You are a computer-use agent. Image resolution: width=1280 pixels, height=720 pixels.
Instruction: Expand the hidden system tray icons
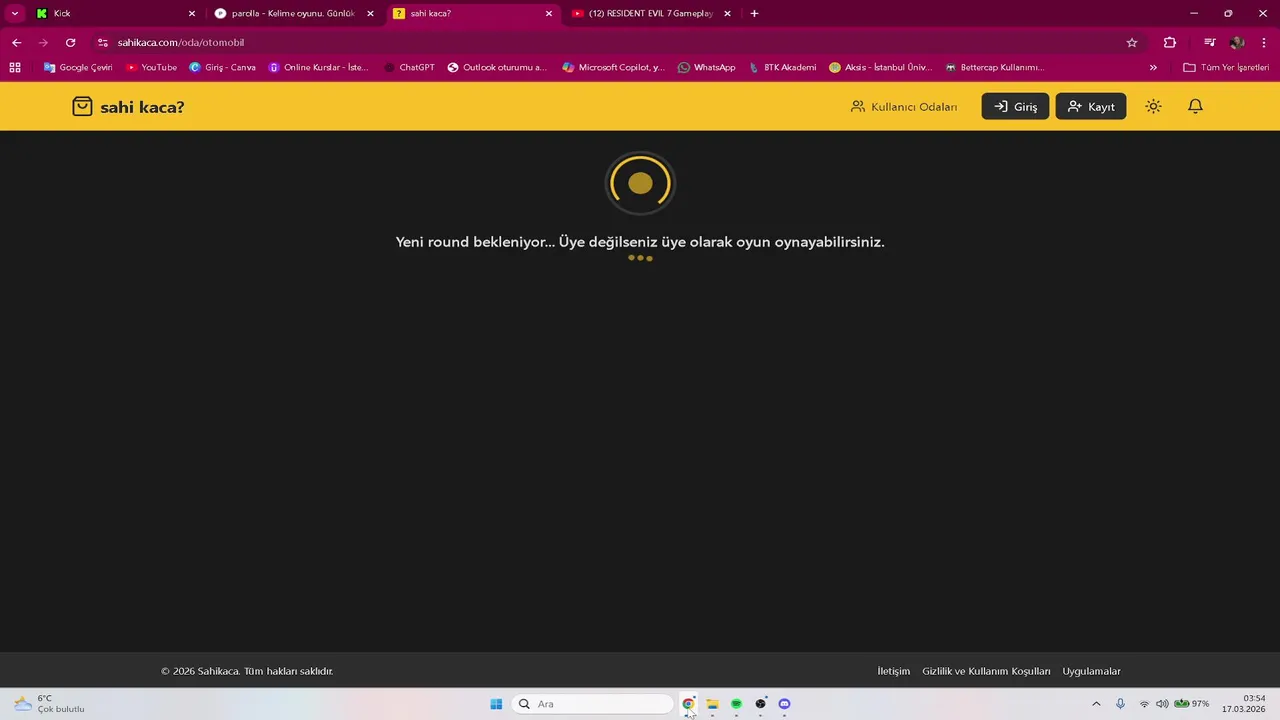point(1096,704)
